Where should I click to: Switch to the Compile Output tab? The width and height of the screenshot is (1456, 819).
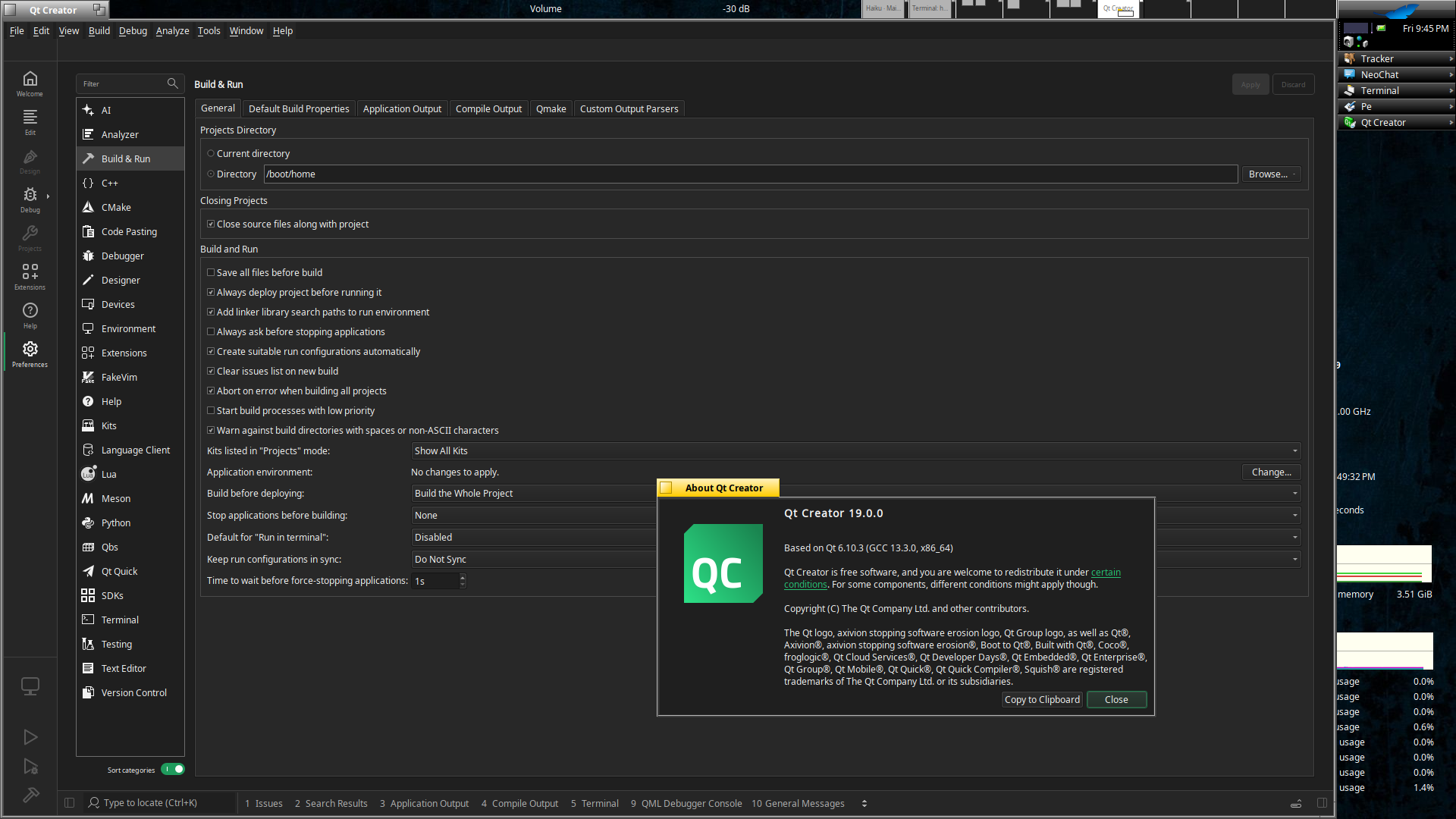click(x=488, y=108)
